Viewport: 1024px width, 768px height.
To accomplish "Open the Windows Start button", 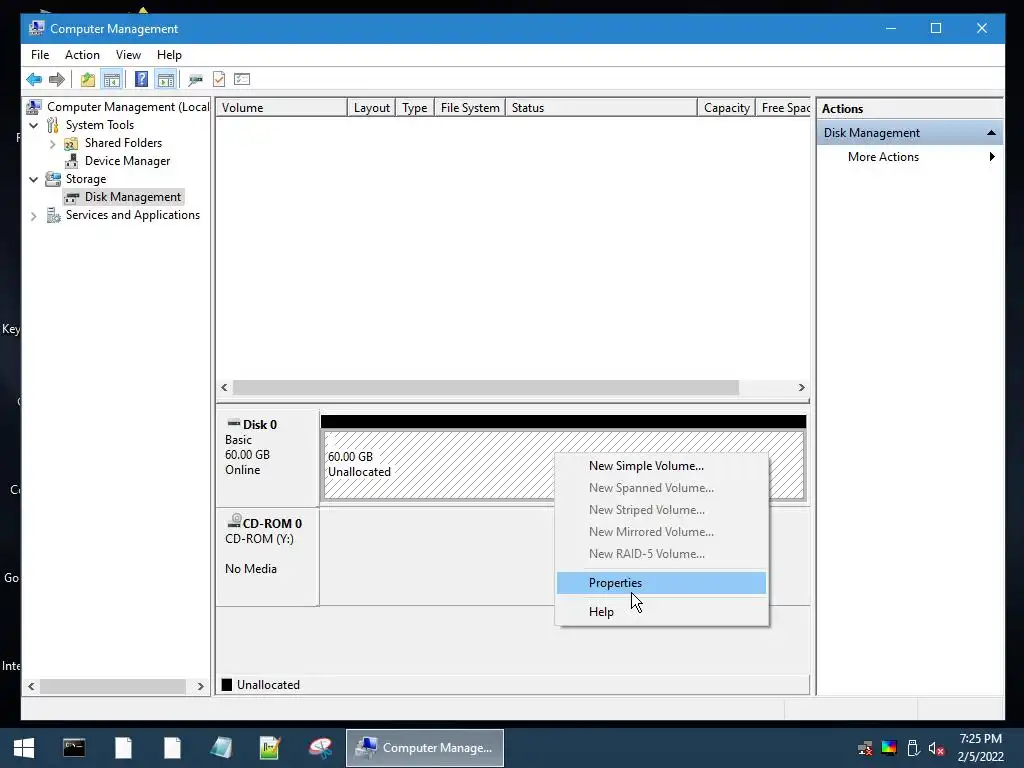I will [x=24, y=748].
